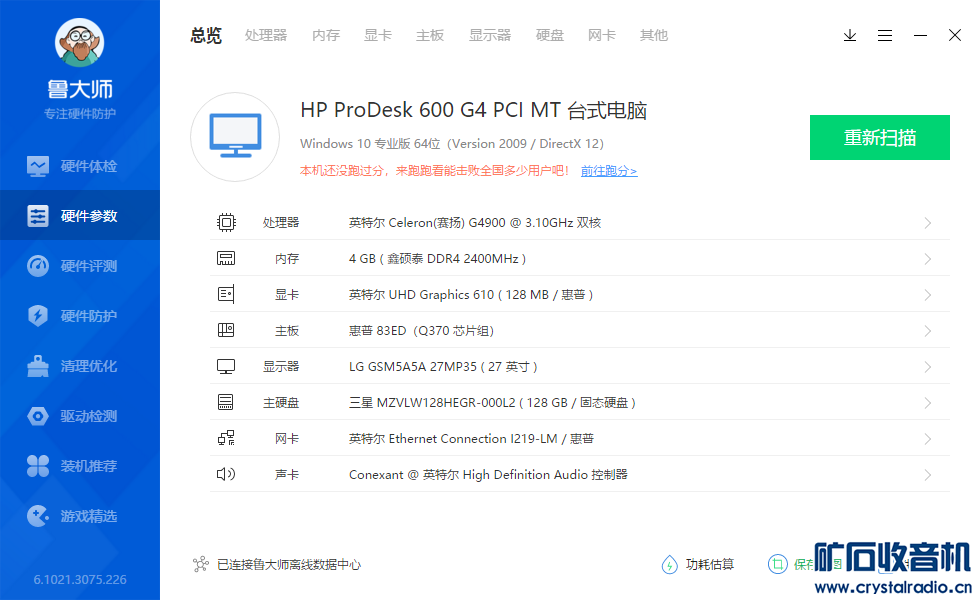Click the 惠普 83ED Q370 motherboard text
Viewport: 980px width, 600px height.
coord(421,330)
